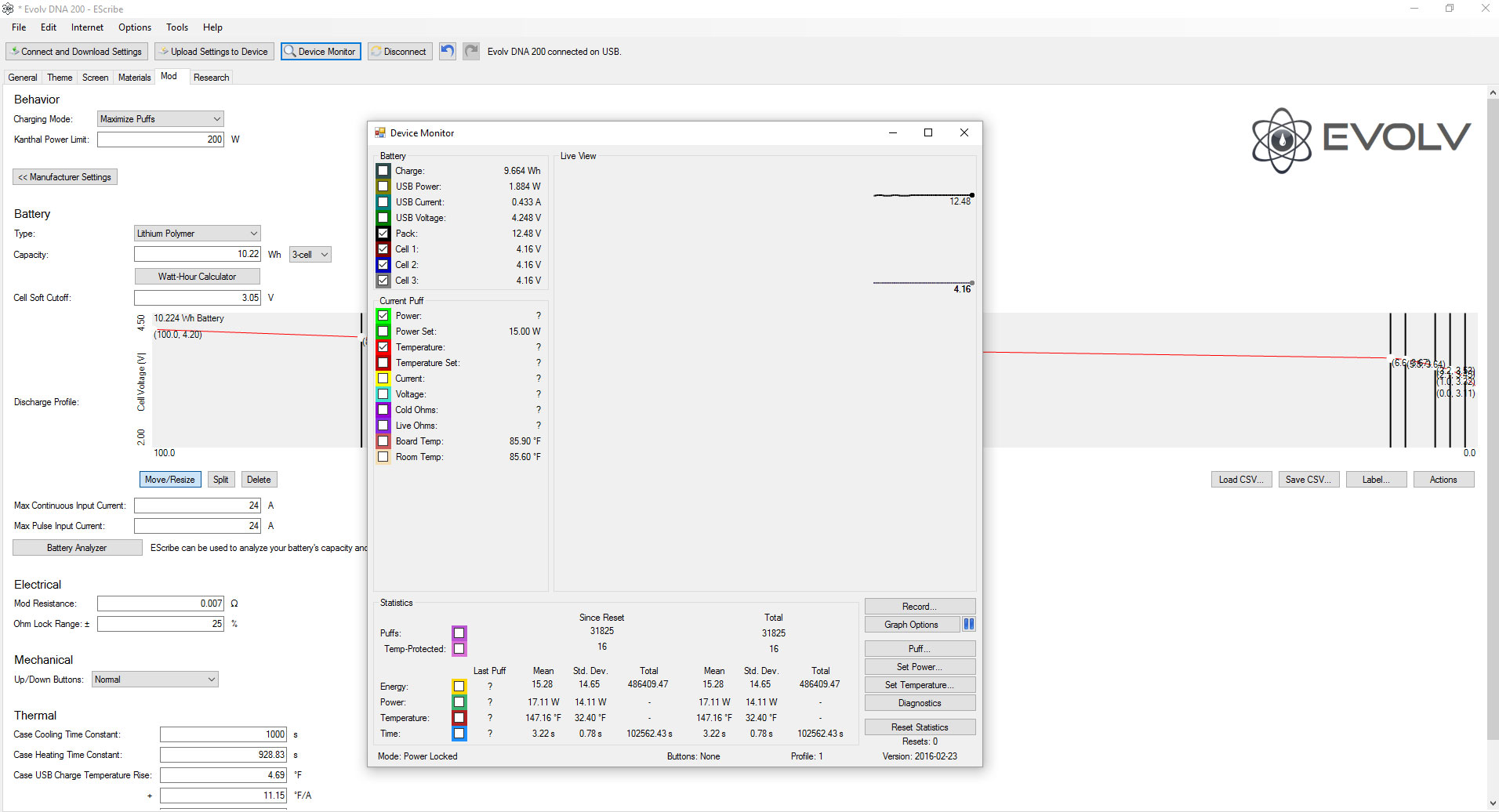Uncheck the Pack voltage checkbox
Viewport: 1499px width, 812px height.
tap(383, 234)
